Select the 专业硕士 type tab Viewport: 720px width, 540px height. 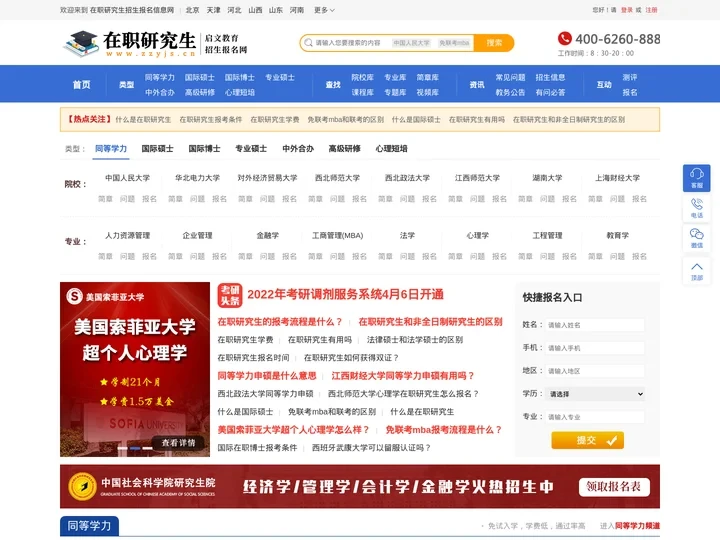251,149
